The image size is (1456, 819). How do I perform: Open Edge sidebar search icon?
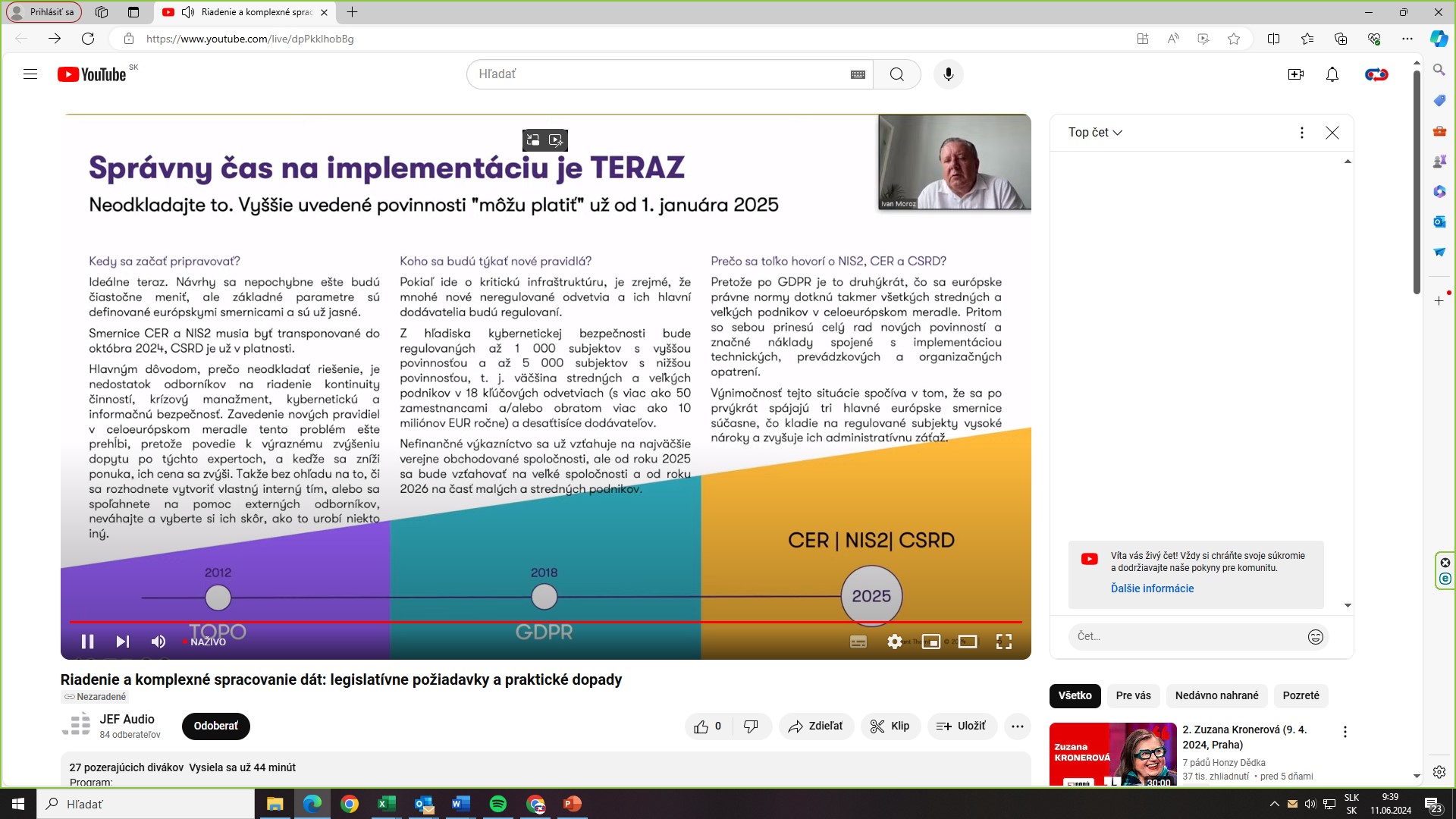(x=1439, y=70)
